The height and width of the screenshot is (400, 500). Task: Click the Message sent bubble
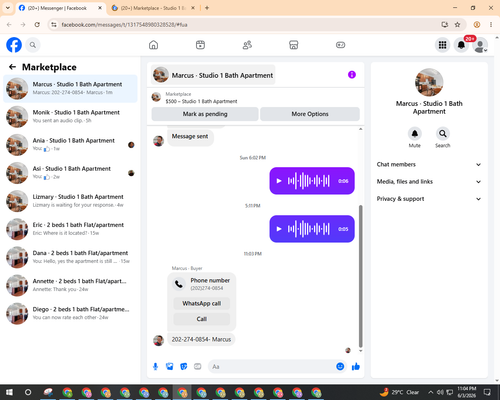click(x=190, y=137)
